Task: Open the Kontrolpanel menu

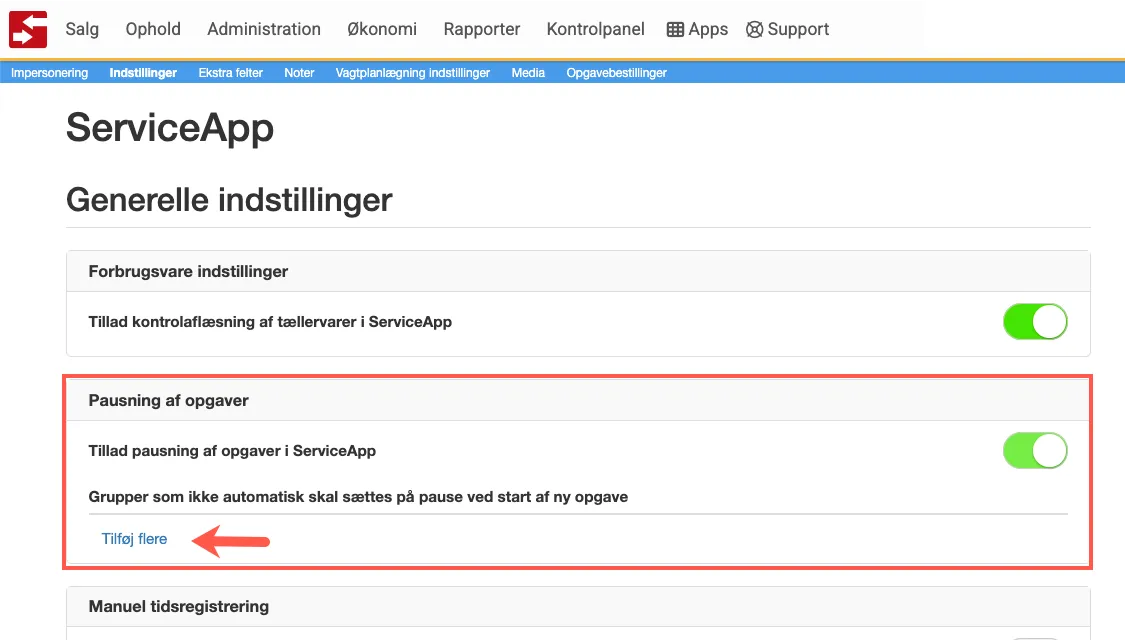Action: click(x=595, y=29)
